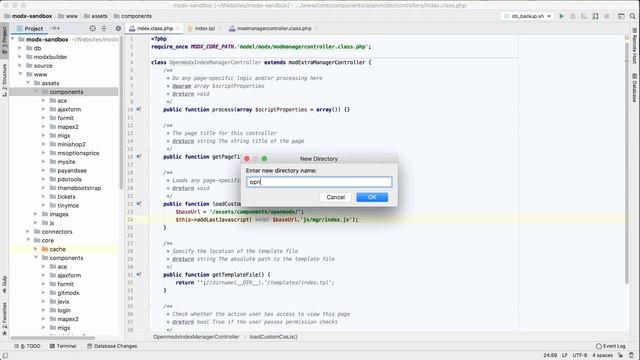Click override gutter icon next to process function
The width and height of the screenshot is (640, 360).
pos(139,109)
